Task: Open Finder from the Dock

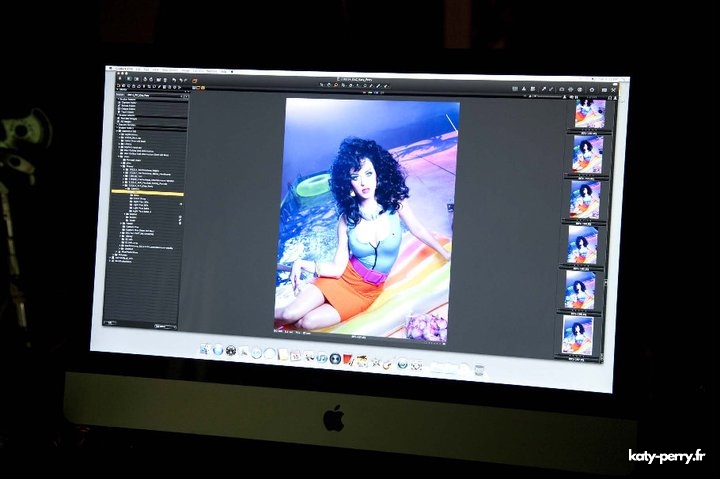Action: [205, 350]
